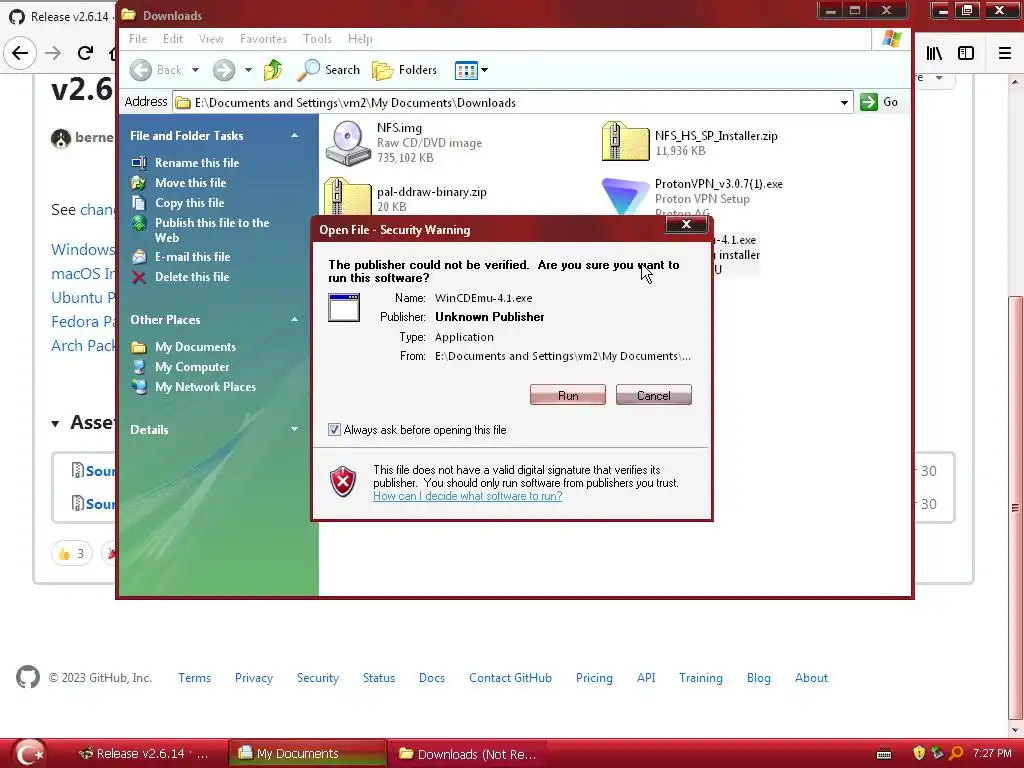The width and height of the screenshot is (1024, 768).
Task: Click the Start button on taskbar
Action: 29,753
